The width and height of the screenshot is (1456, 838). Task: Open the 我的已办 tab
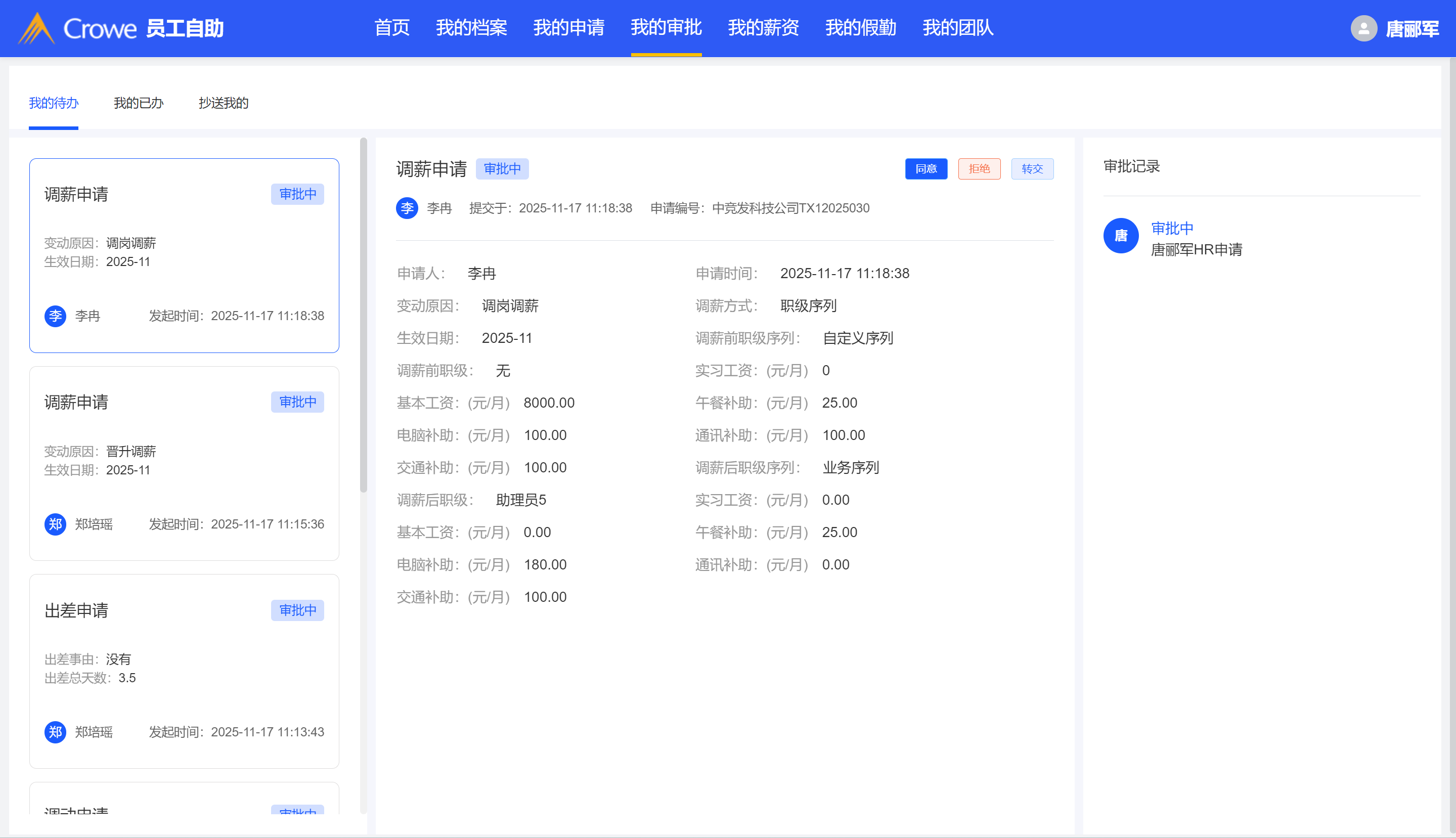[x=138, y=103]
